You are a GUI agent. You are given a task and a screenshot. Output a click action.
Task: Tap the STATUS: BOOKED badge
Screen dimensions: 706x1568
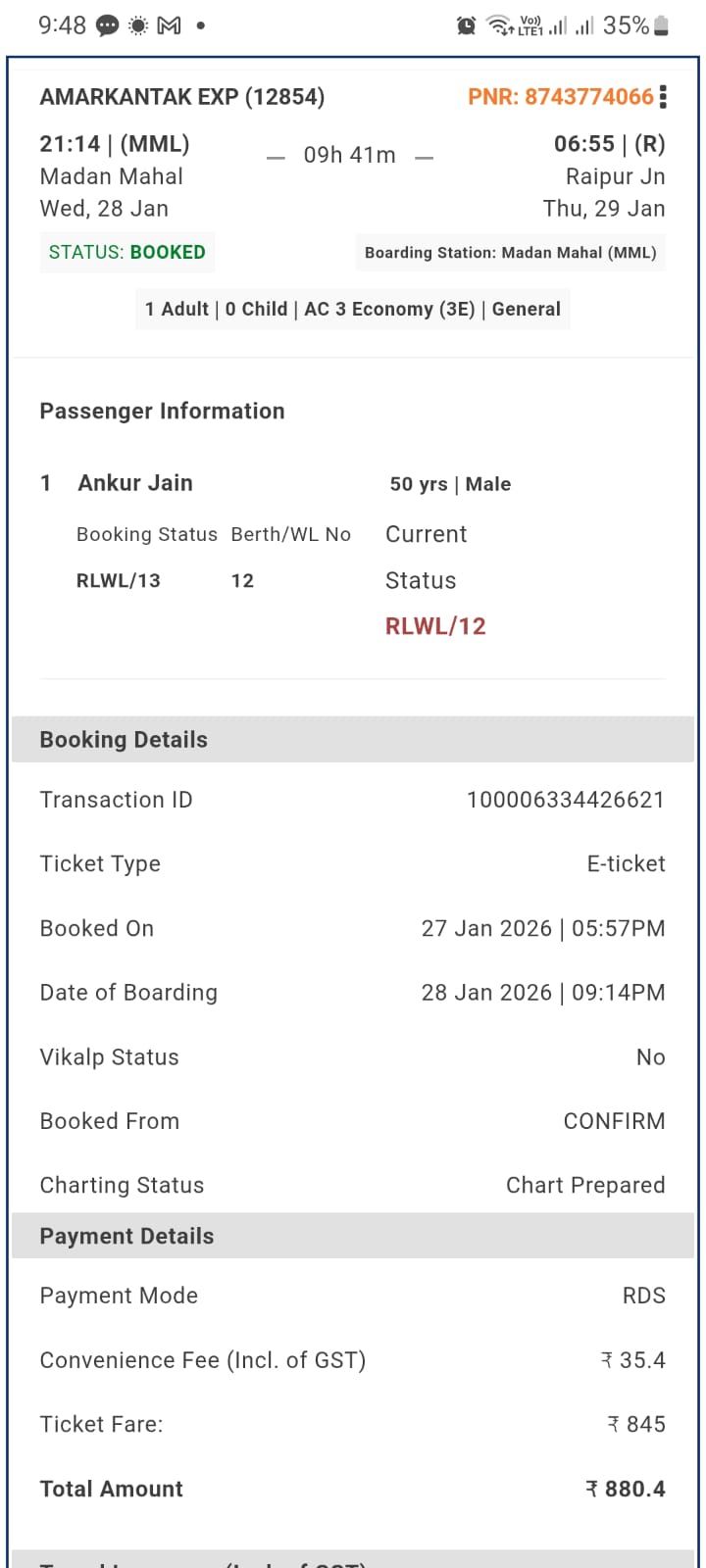click(127, 253)
